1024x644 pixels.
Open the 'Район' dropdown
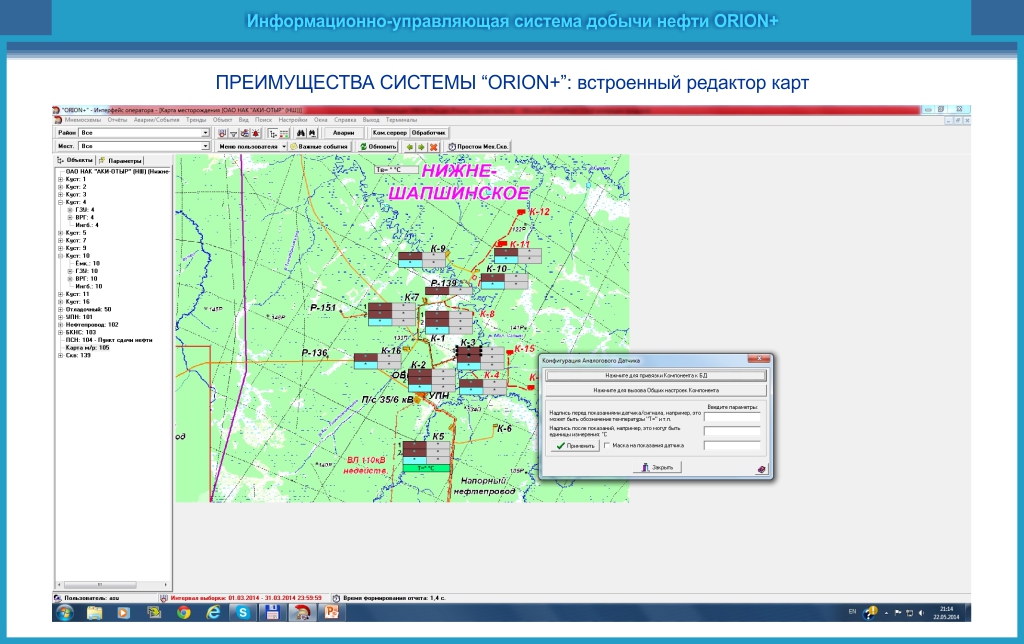tap(206, 133)
